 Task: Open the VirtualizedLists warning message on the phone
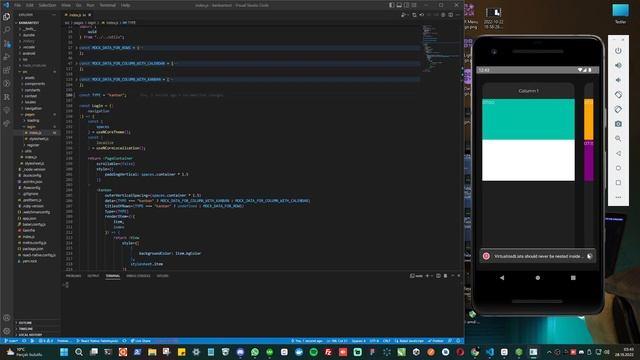coord(538,256)
